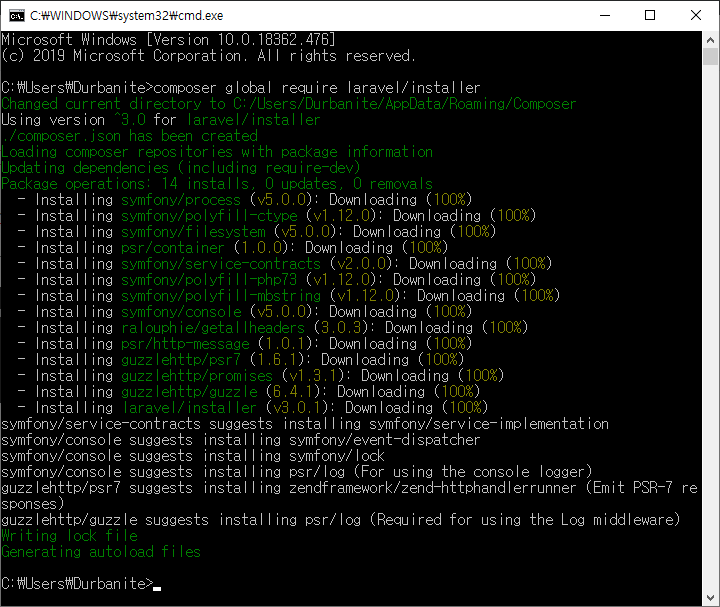This screenshot has width=720, height=607.
Task: Click the 'suggests installing symfony/service-implementation' line
Action: [305, 424]
